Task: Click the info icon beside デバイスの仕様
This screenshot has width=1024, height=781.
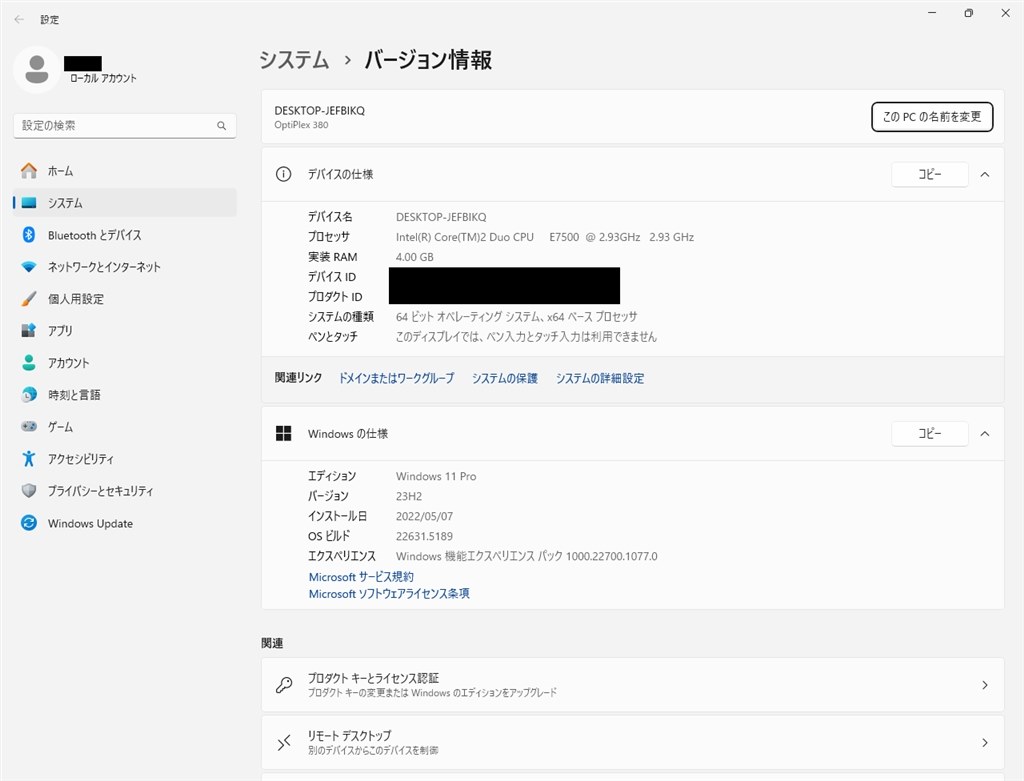Action: (283, 174)
